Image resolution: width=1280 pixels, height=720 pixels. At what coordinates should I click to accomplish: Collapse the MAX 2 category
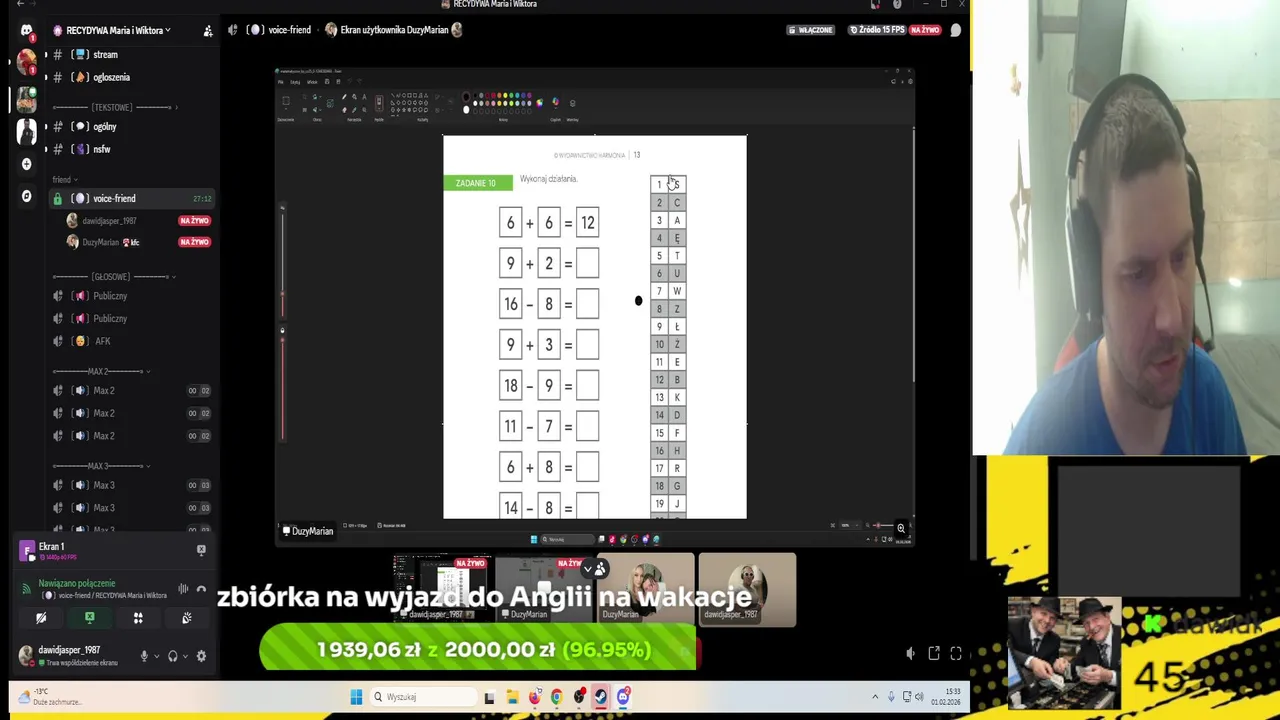point(100,372)
